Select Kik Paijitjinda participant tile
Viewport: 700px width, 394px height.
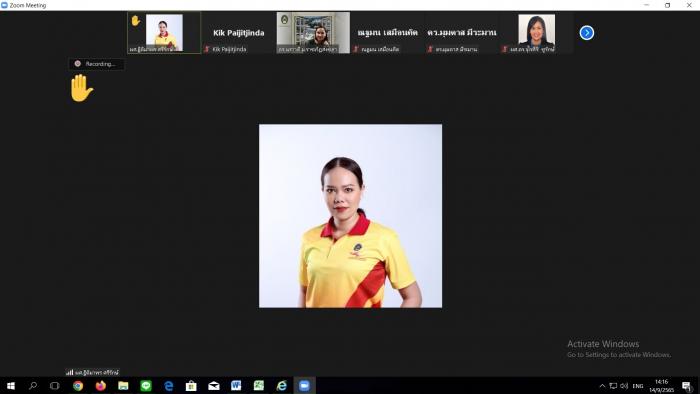click(x=238, y=33)
